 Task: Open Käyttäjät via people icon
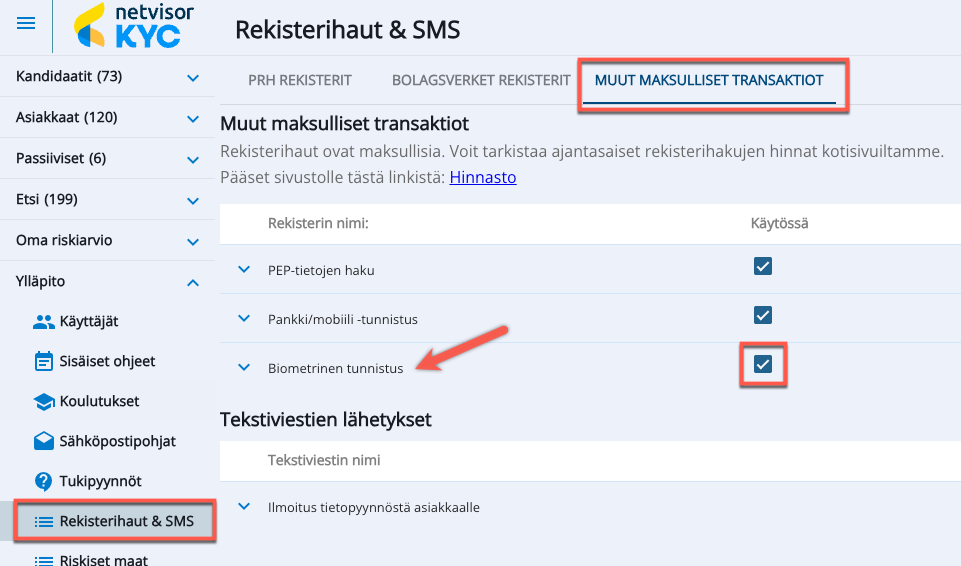tap(43, 322)
